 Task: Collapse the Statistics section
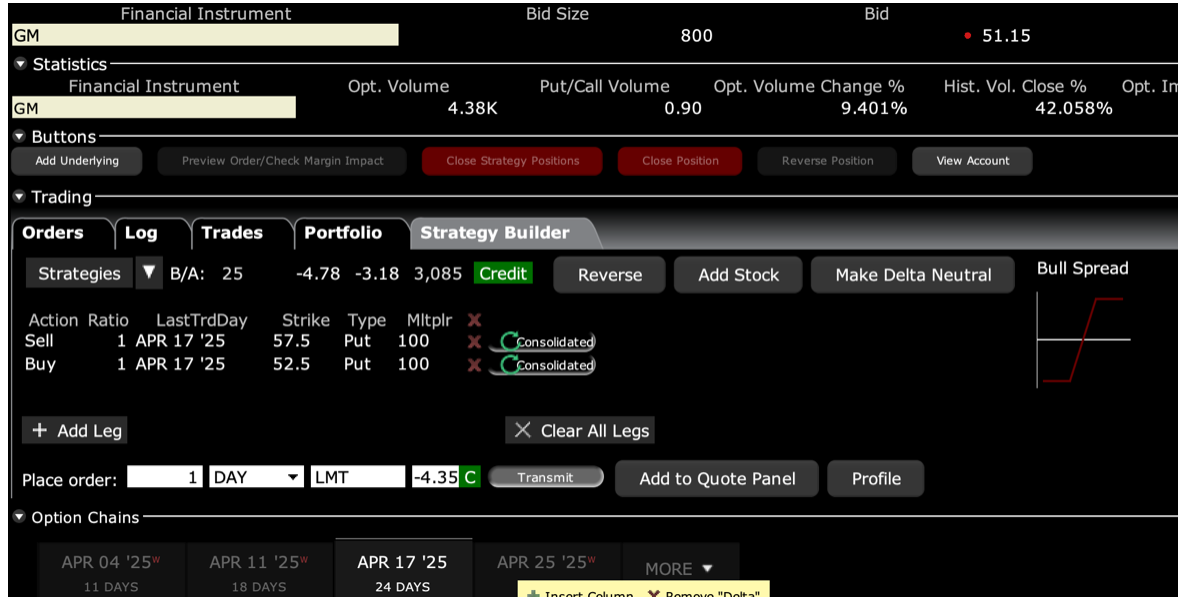(x=22, y=64)
